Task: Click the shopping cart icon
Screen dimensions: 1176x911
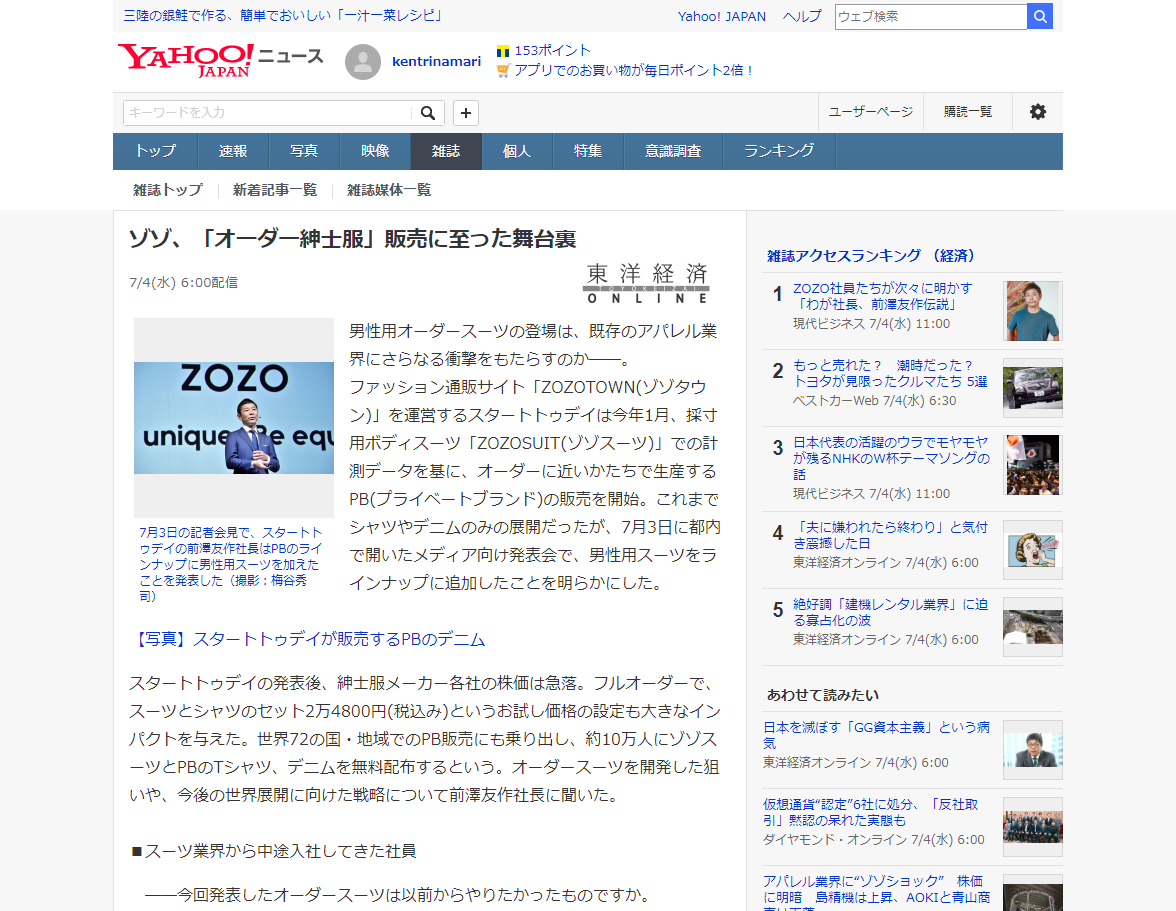Action: point(503,70)
